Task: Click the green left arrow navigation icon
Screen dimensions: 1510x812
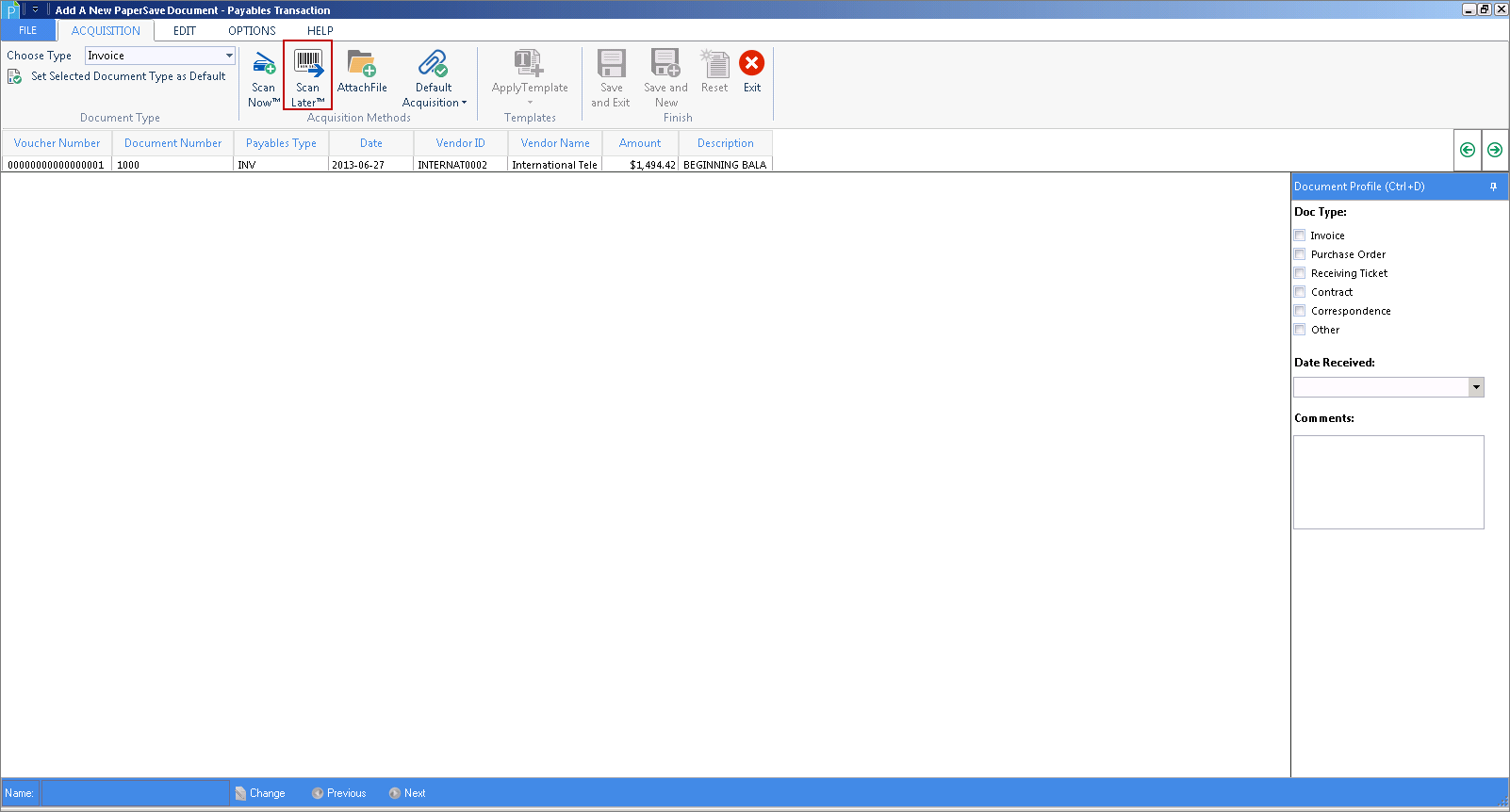Action: pos(1468,150)
